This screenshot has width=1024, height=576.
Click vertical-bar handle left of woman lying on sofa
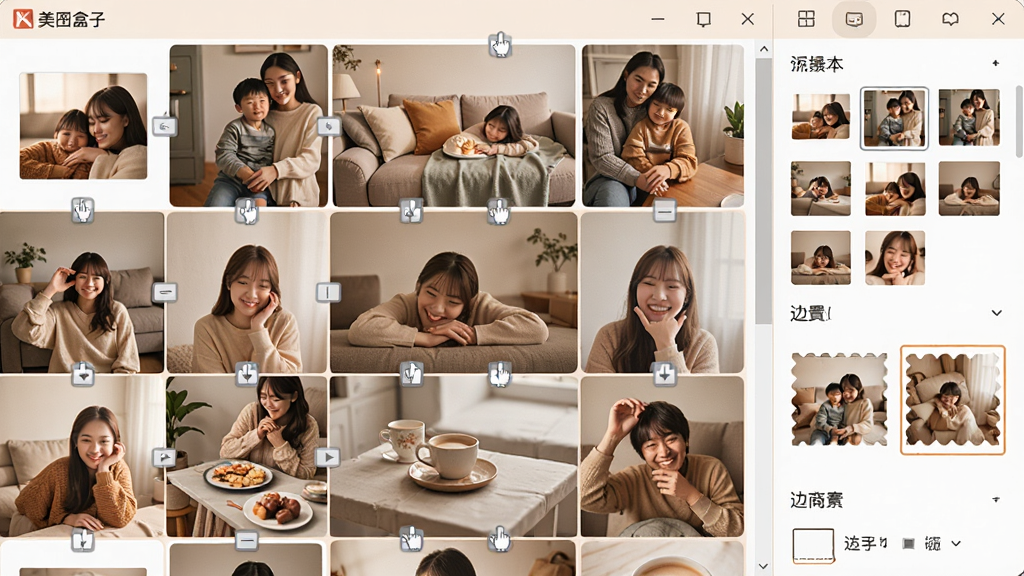(328, 292)
